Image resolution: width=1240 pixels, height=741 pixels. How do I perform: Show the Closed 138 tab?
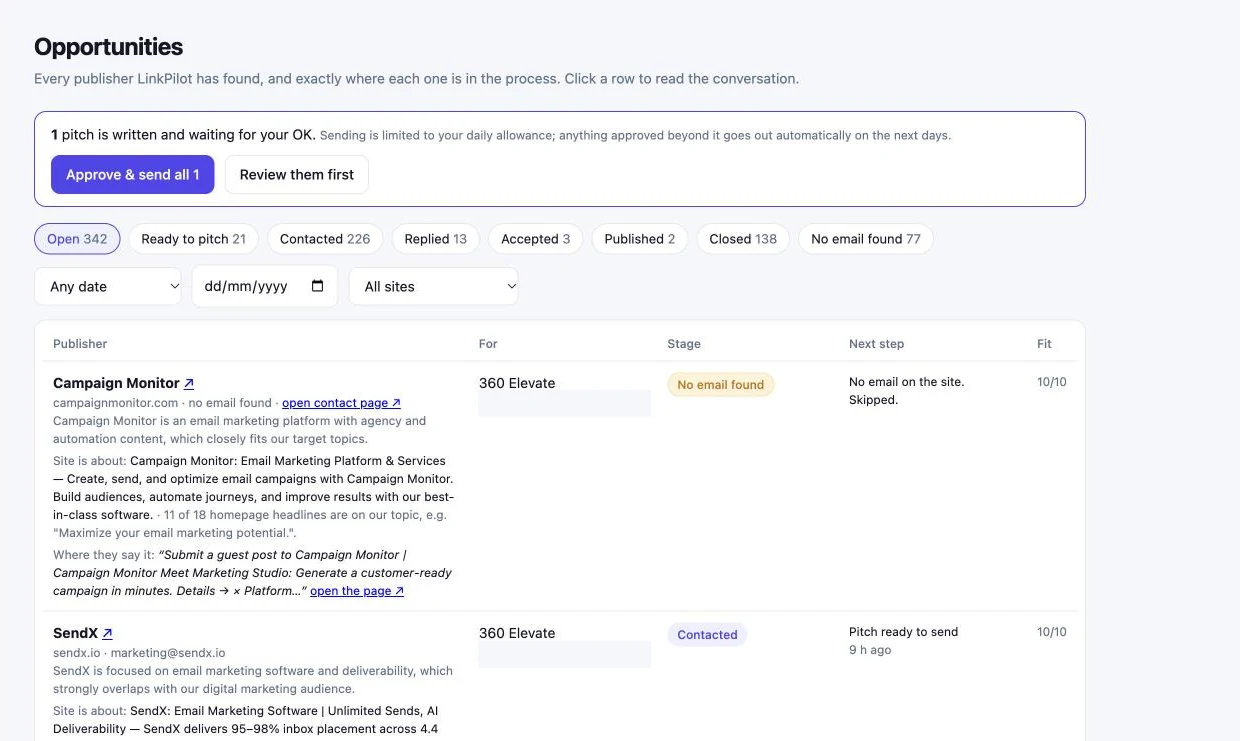(743, 239)
